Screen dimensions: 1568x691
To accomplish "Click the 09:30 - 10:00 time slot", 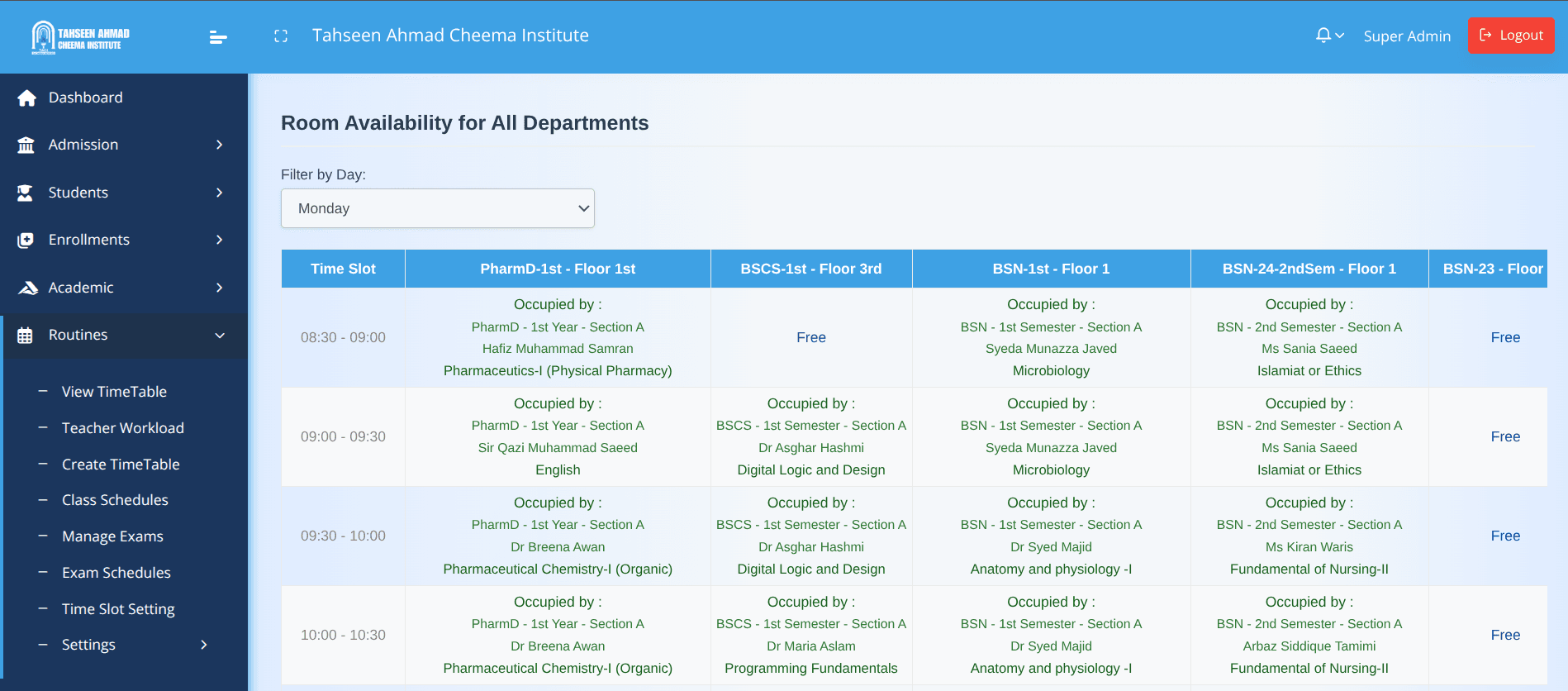I will pos(343,536).
